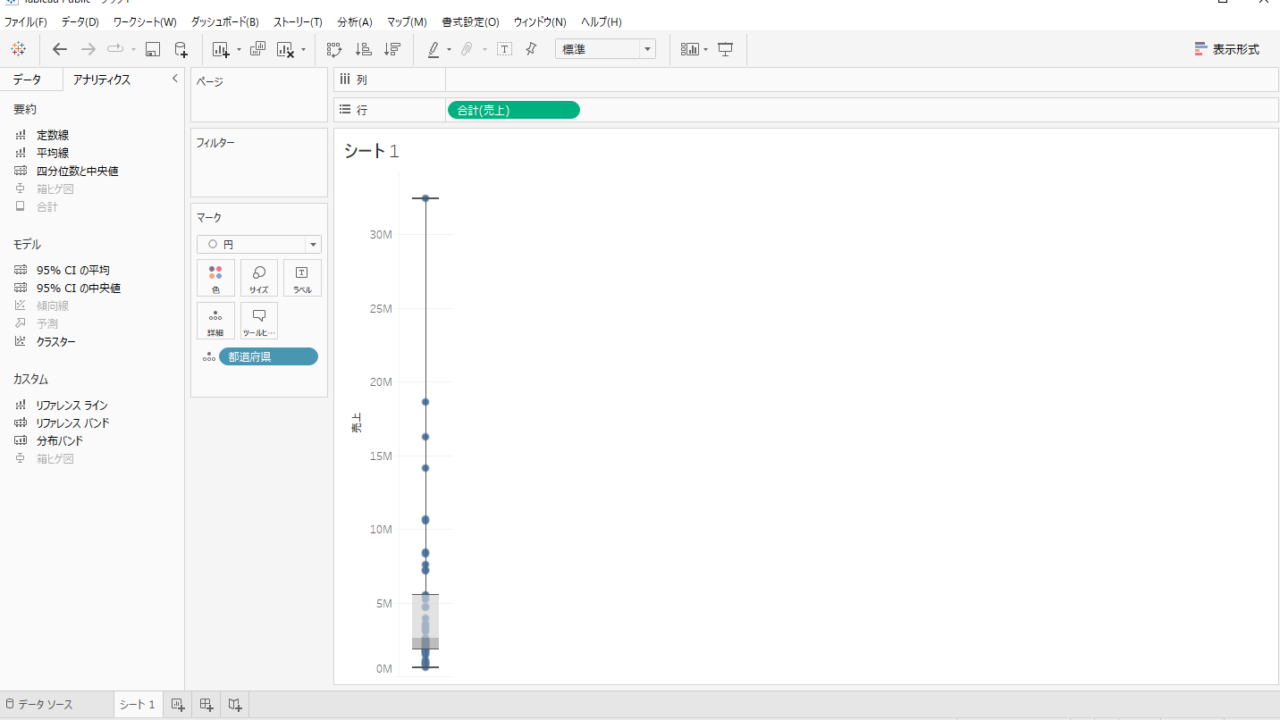Image resolution: width=1280 pixels, height=720 pixels.
Task: Click the duplicate sheet icon
Action: coord(257,49)
